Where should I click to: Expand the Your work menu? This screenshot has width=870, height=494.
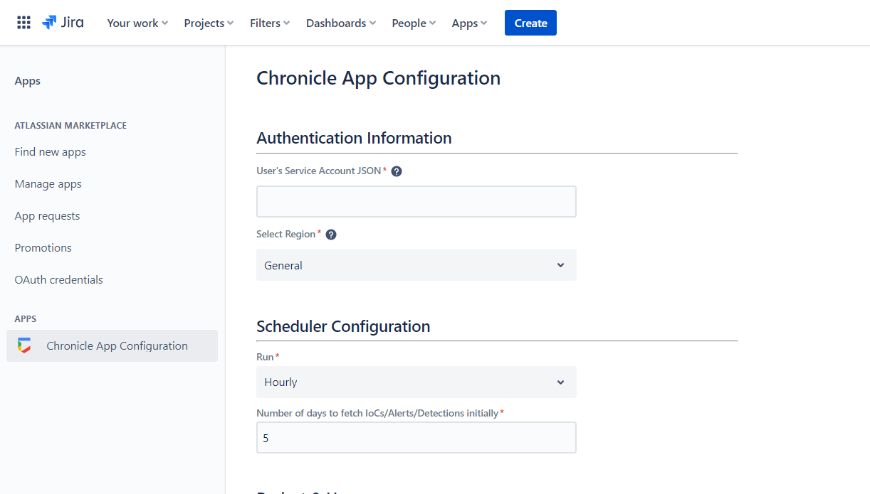click(x=137, y=23)
